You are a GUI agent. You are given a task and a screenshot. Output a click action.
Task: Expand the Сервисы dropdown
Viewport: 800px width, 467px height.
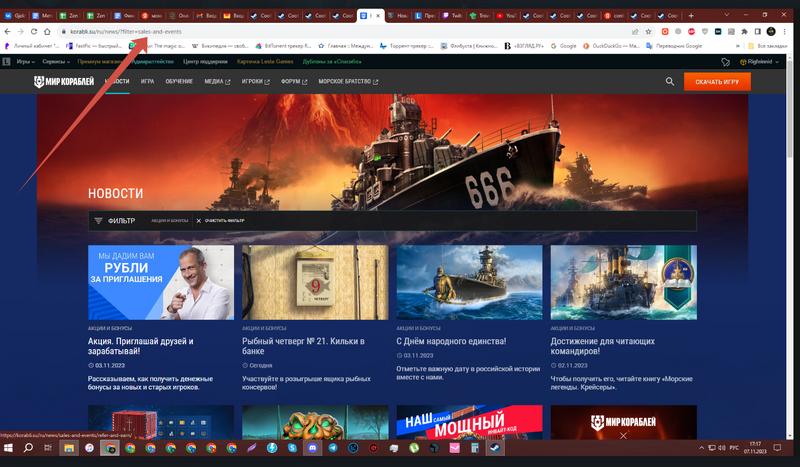(56, 62)
